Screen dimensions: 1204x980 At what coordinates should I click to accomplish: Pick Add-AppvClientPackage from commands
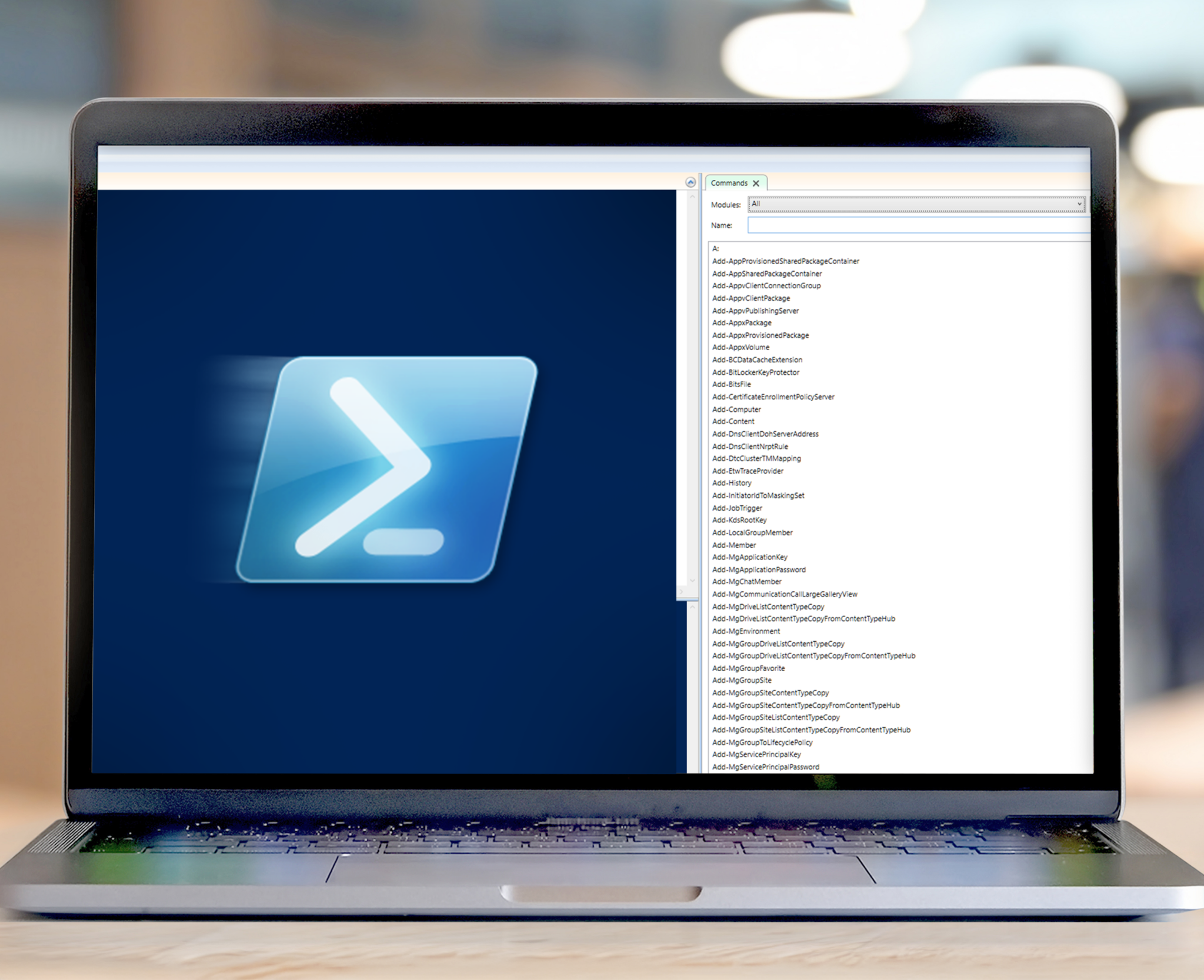coord(751,298)
